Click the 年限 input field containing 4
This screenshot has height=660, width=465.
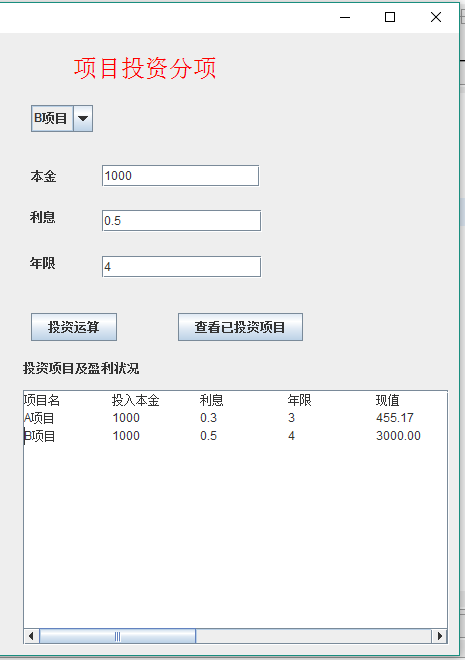click(x=181, y=266)
